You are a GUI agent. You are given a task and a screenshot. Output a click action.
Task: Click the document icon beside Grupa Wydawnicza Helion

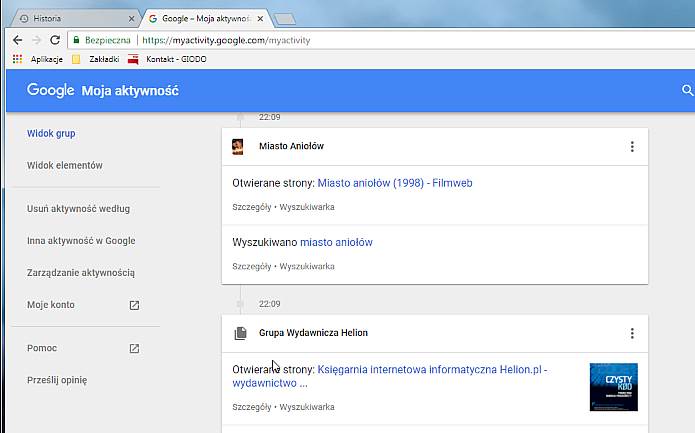pos(240,333)
